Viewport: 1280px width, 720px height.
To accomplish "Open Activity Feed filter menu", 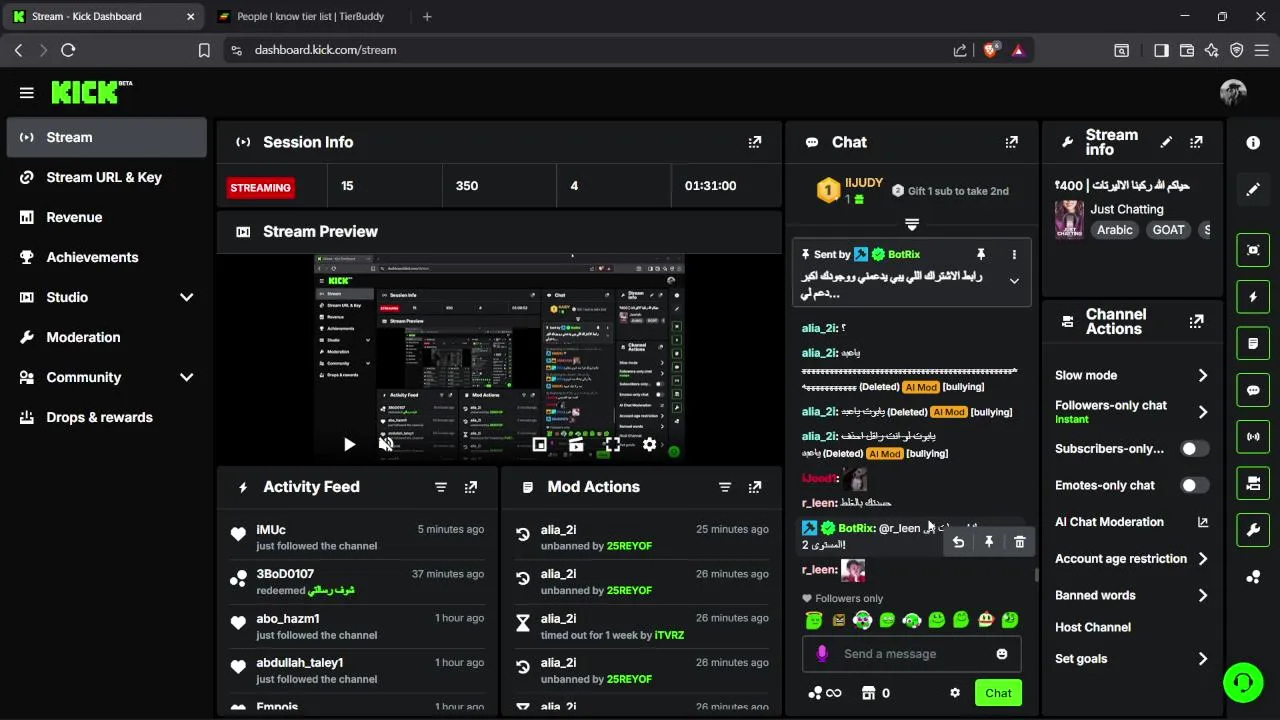I will pyautogui.click(x=441, y=487).
